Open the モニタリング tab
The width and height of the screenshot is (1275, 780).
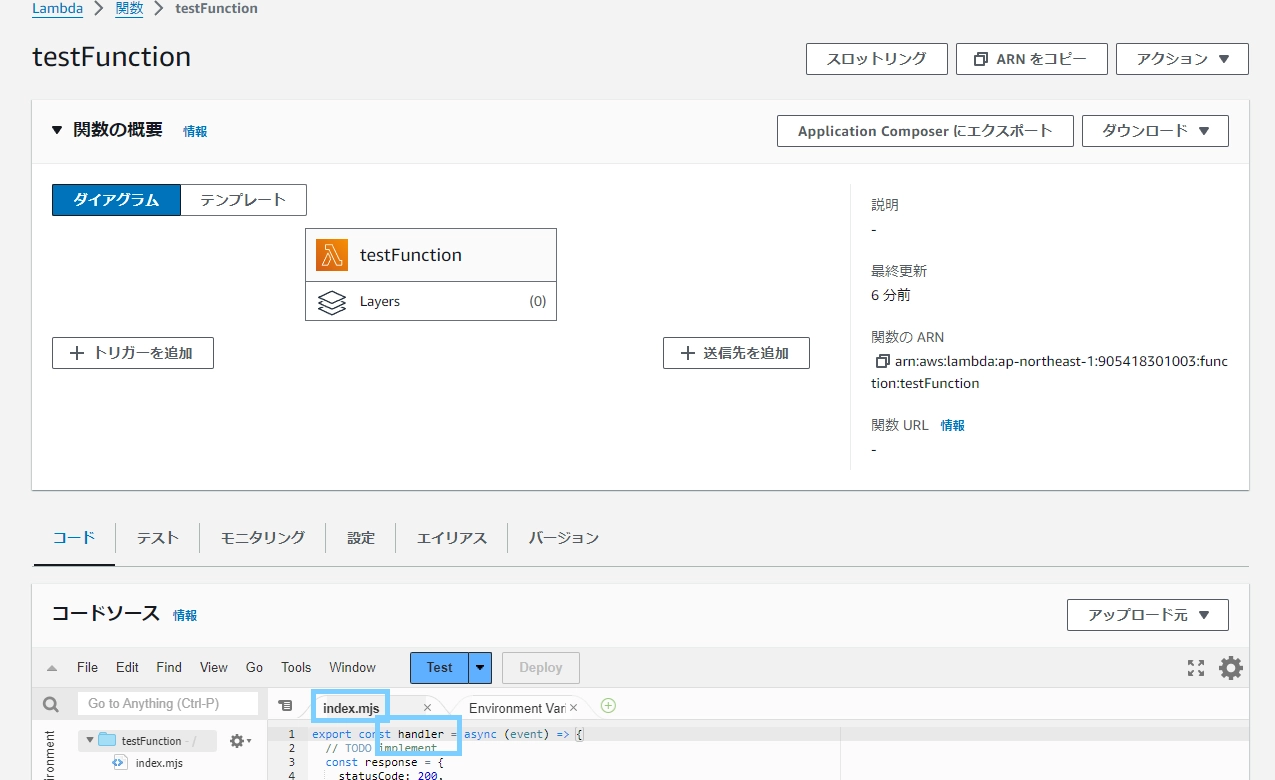[263, 538]
